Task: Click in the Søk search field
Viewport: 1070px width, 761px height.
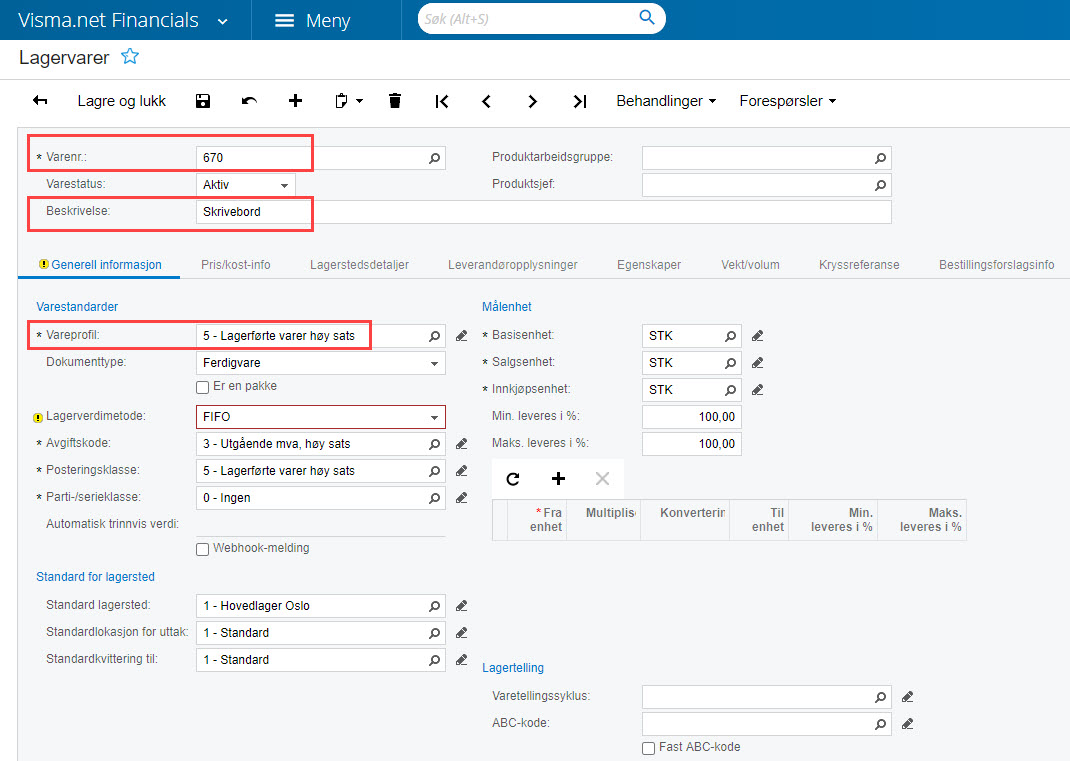Action: point(527,19)
